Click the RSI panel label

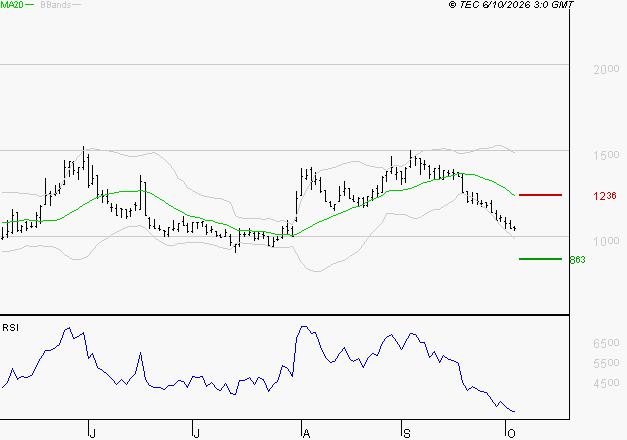(x=10, y=328)
